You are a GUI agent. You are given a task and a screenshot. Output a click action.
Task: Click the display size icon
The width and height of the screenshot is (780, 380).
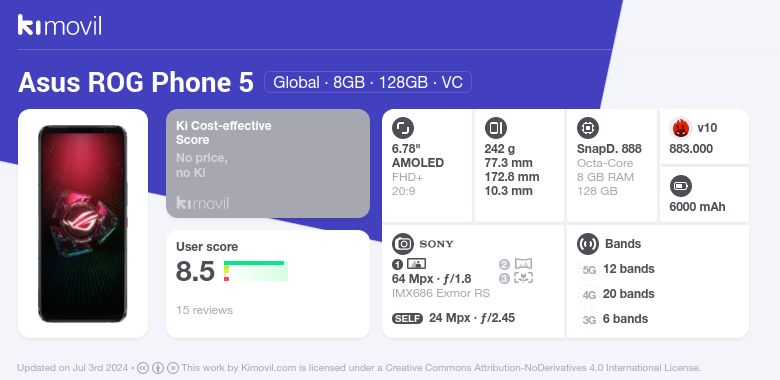tap(403, 128)
